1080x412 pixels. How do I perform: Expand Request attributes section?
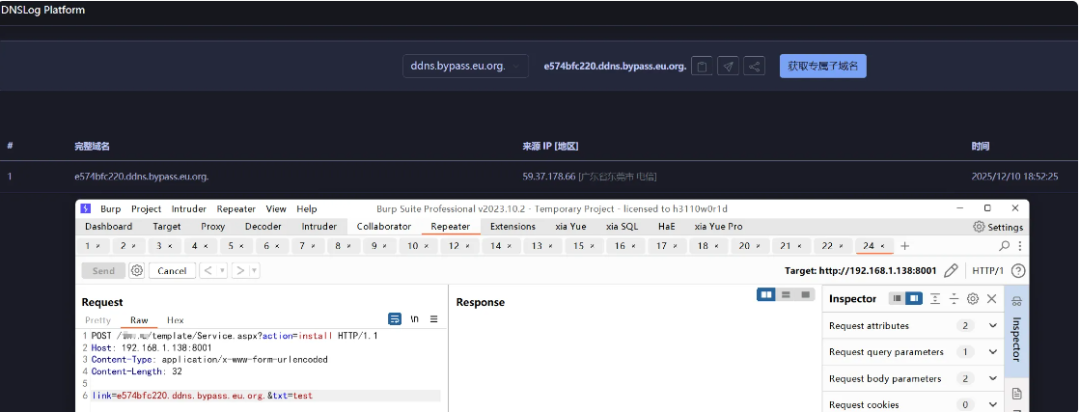point(993,326)
